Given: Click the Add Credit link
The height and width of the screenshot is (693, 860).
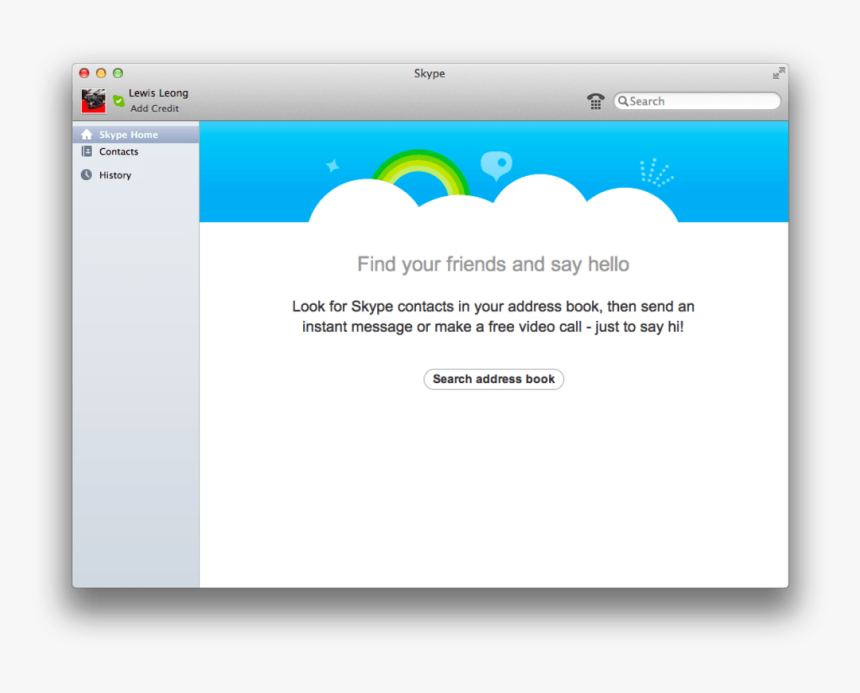Looking at the screenshot, I should click(x=155, y=109).
